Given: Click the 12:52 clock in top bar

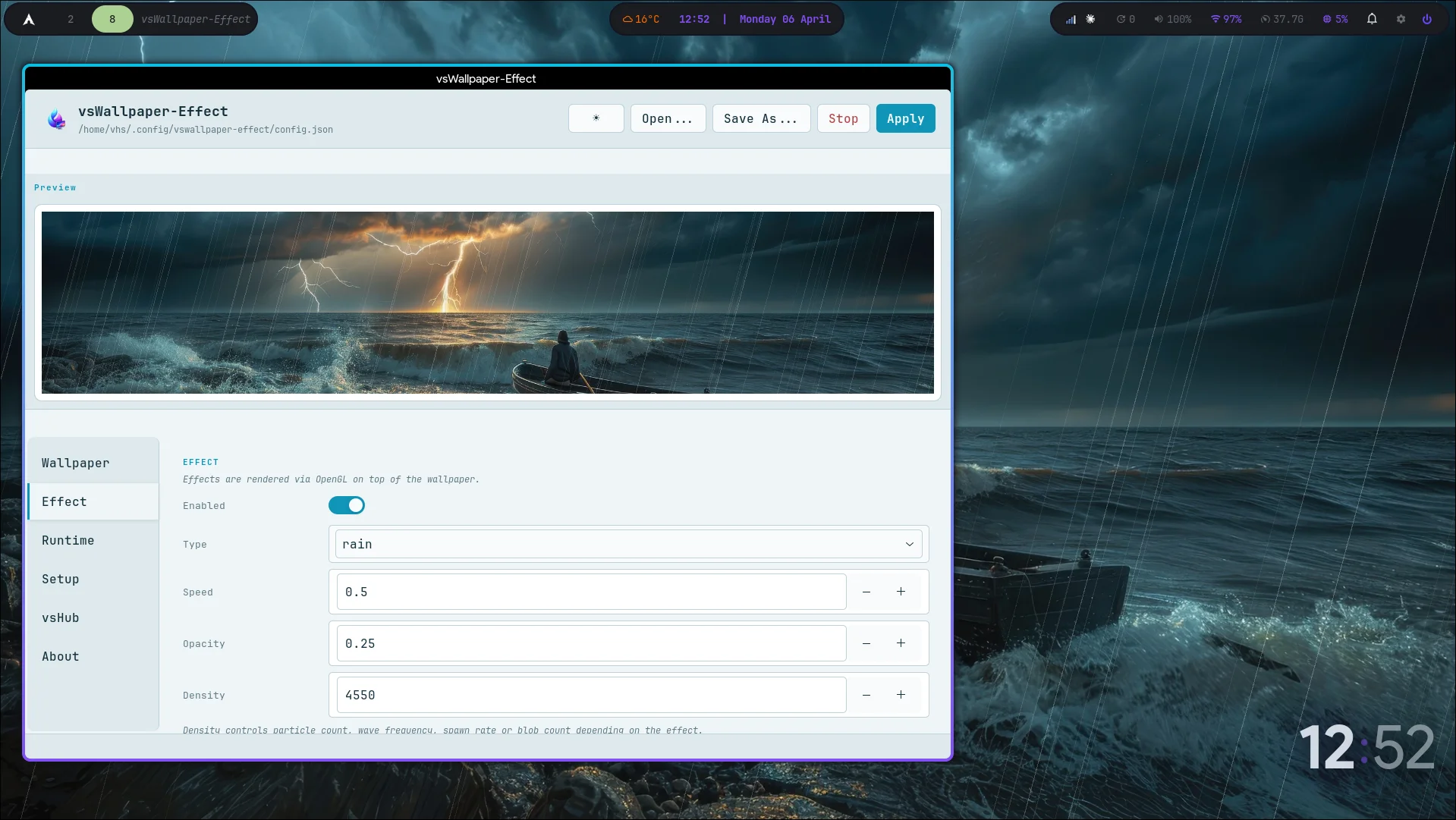Looking at the screenshot, I should coord(693,19).
